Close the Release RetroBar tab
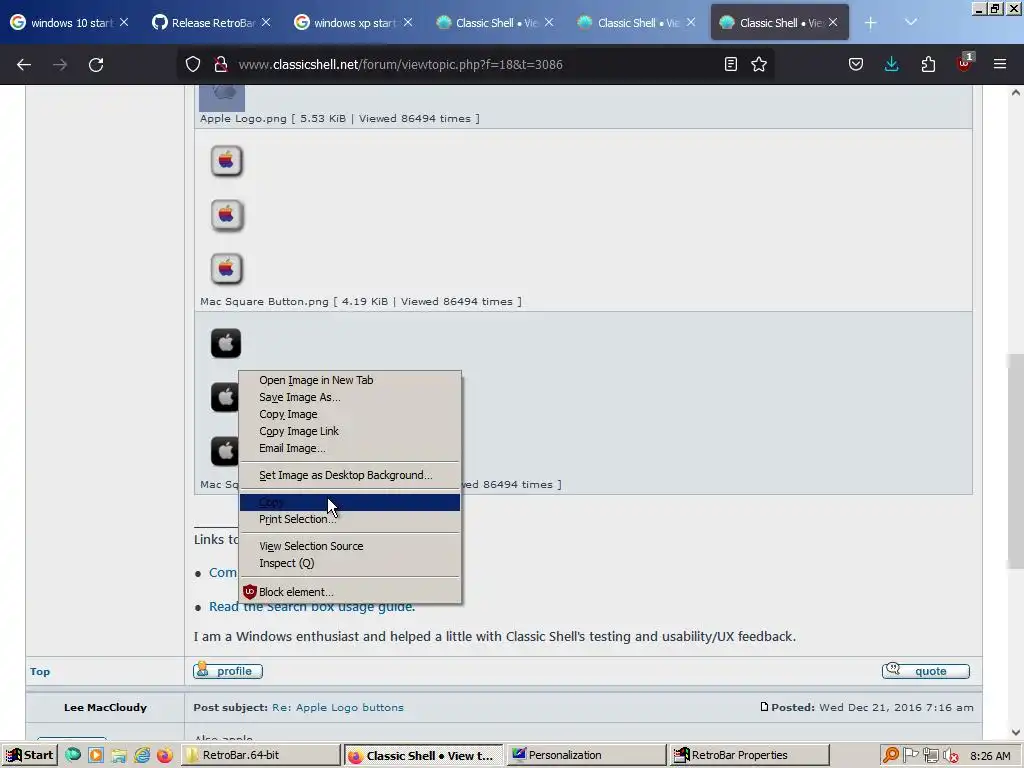This screenshot has width=1024, height=768. click(x=266, y=22)
